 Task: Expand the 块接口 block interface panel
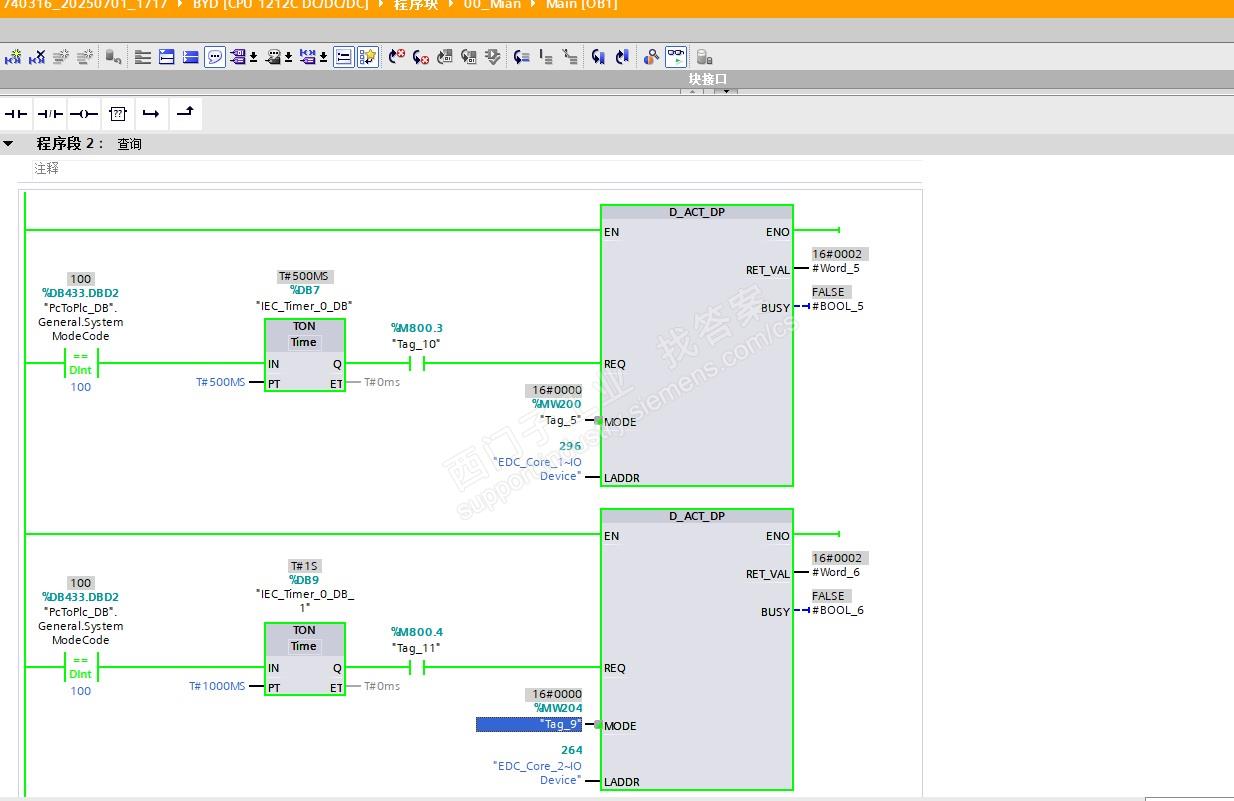[707, 79]
